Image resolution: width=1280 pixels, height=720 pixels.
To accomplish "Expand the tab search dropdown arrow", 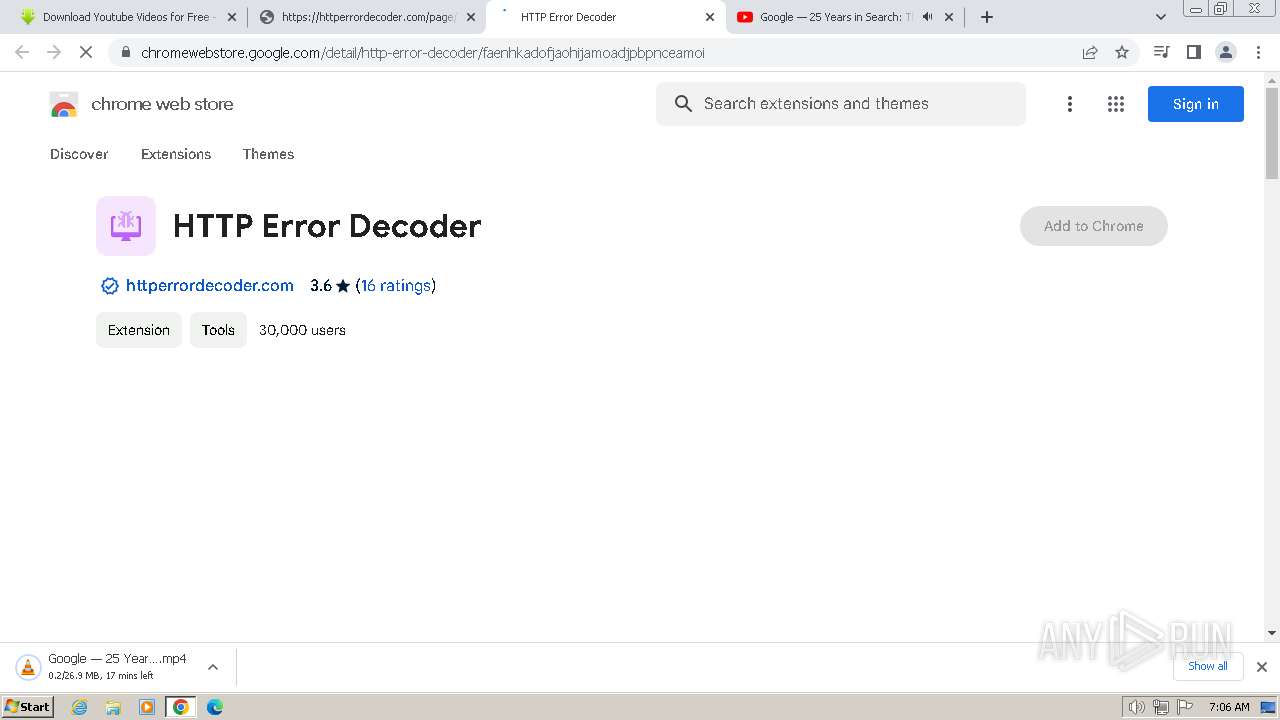I will point(1161,17).
